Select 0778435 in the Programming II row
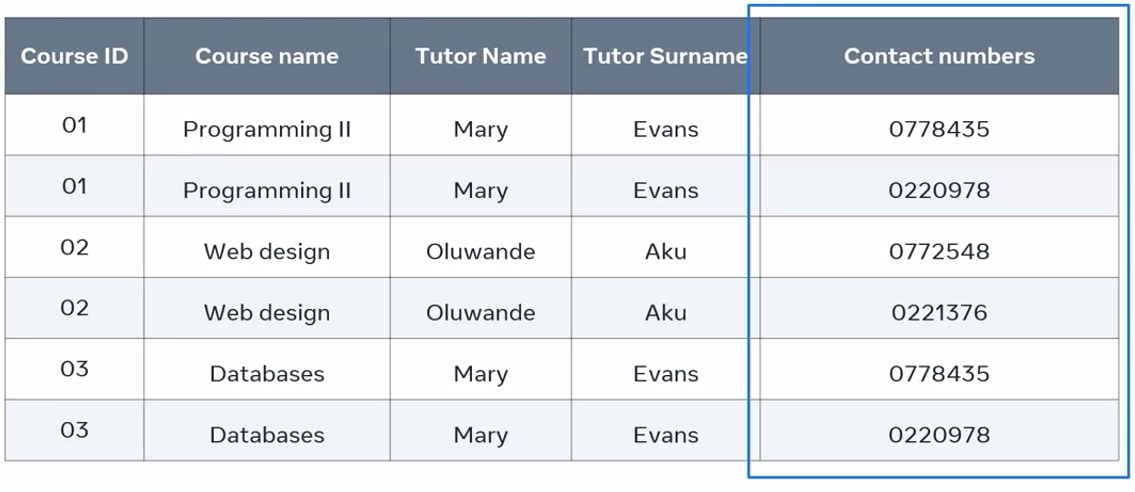Image resolution: width=1135 pixels, height=492 pixels. (939, 129)
